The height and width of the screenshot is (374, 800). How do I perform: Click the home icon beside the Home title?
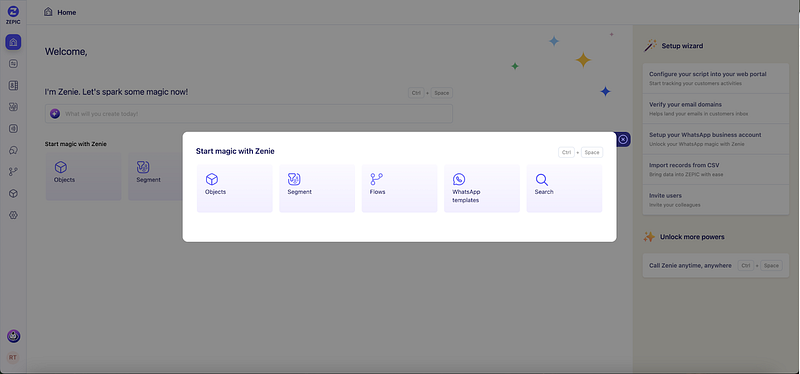click(x=48, y=12)
